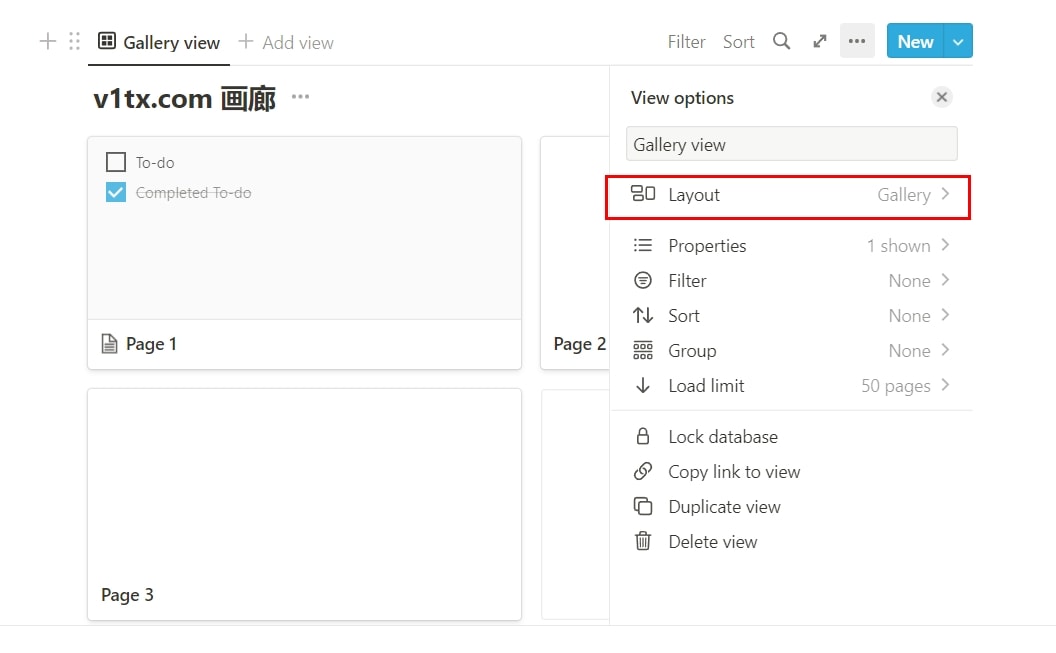The height and width of the screenshot is (653, 1056).
Task: Close the View options panel
Action: (941, 97)
